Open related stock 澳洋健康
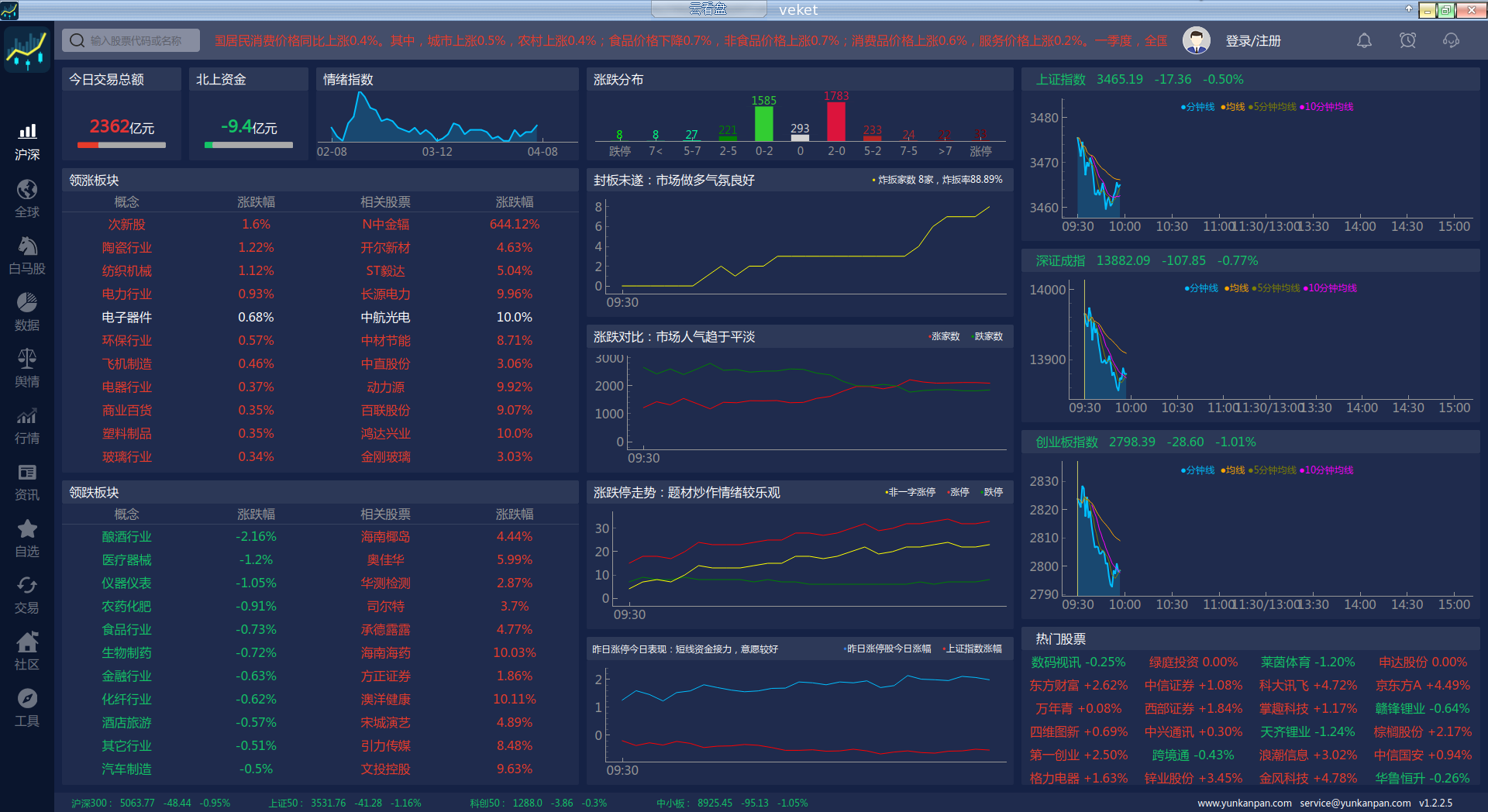The height and width of the screenshot is (812, 1488). click(385, 699)
